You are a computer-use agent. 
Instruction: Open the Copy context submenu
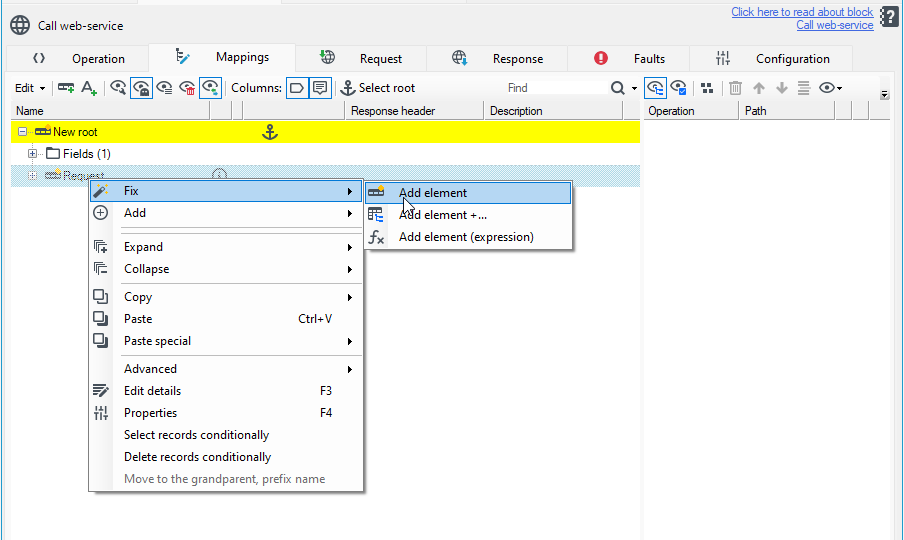click(226, 297)
